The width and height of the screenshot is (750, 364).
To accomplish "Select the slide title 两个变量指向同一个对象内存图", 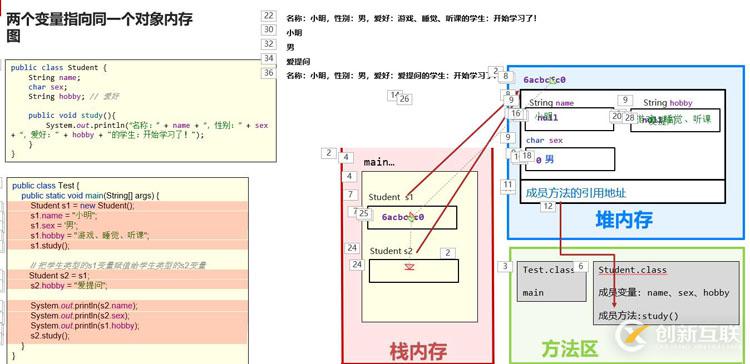I will click(x=99, y=28).
